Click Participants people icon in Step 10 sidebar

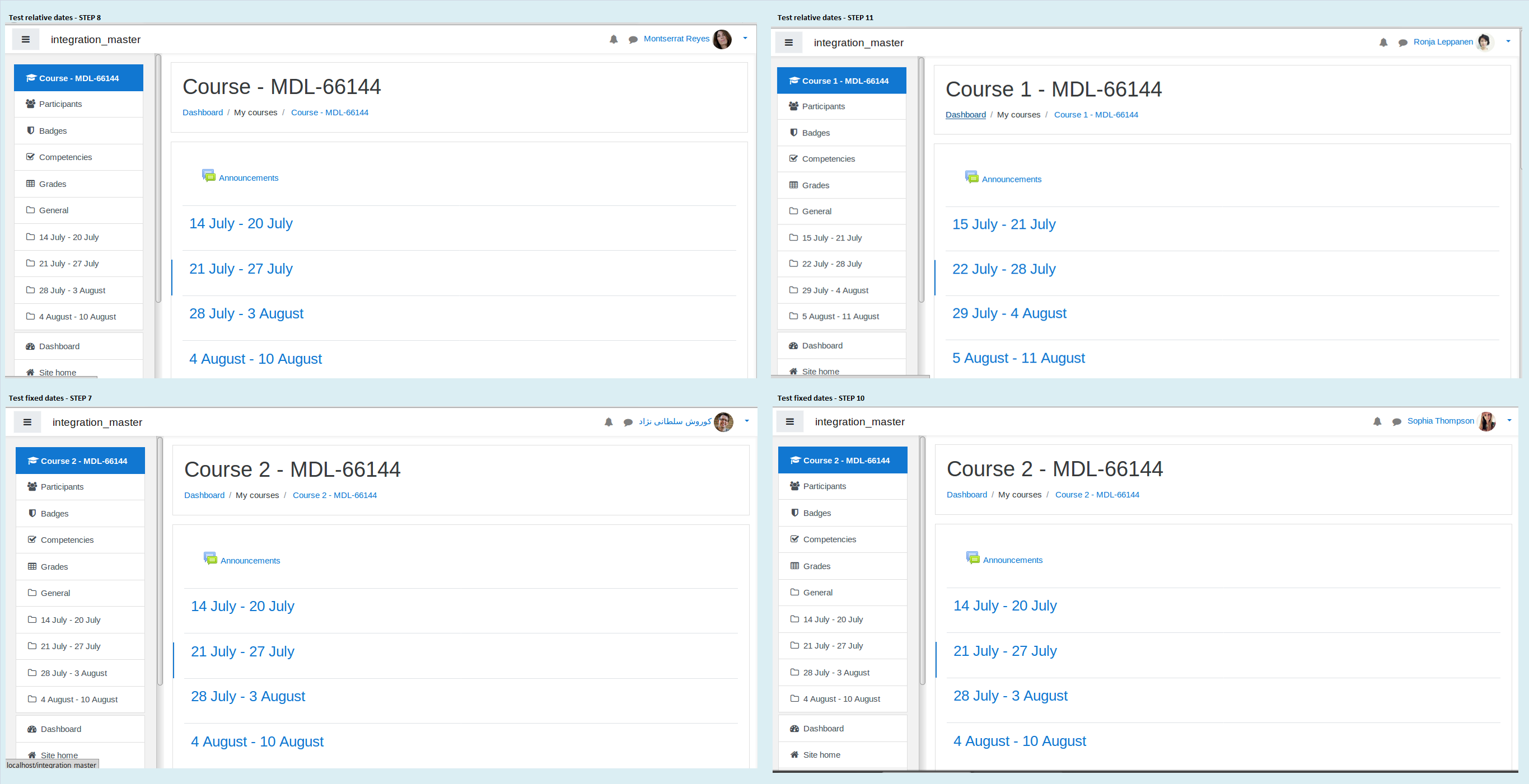click(x=795, y=486)
